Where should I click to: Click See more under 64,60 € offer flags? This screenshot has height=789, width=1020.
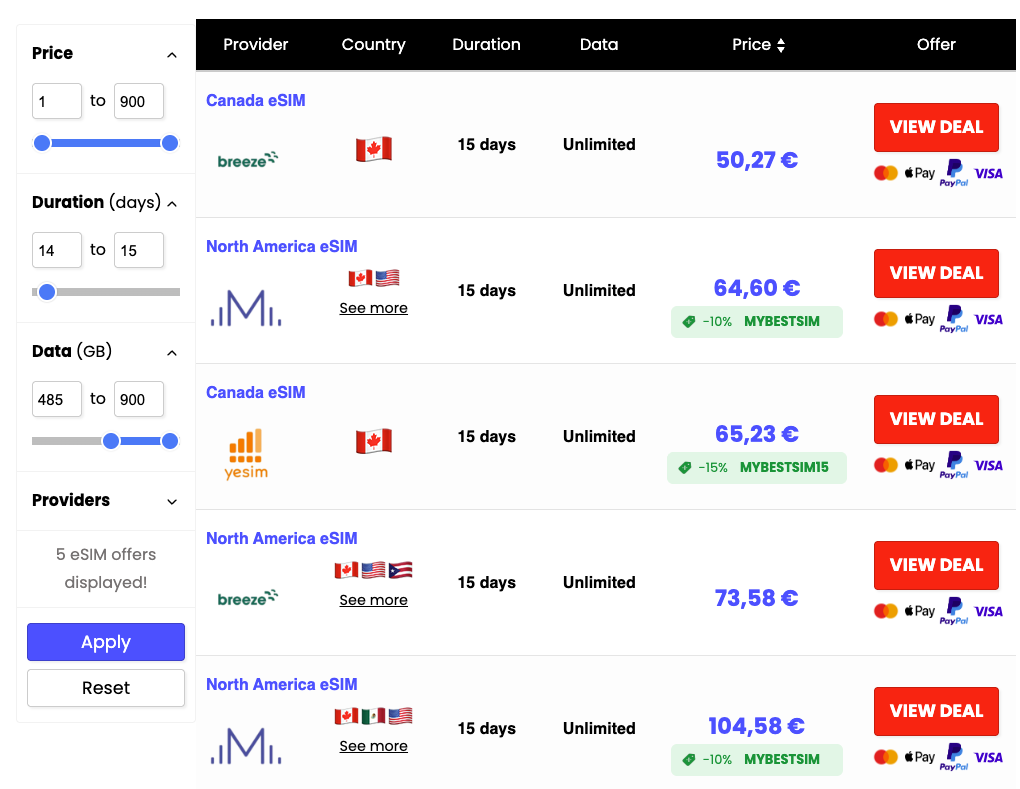[373, 308]
